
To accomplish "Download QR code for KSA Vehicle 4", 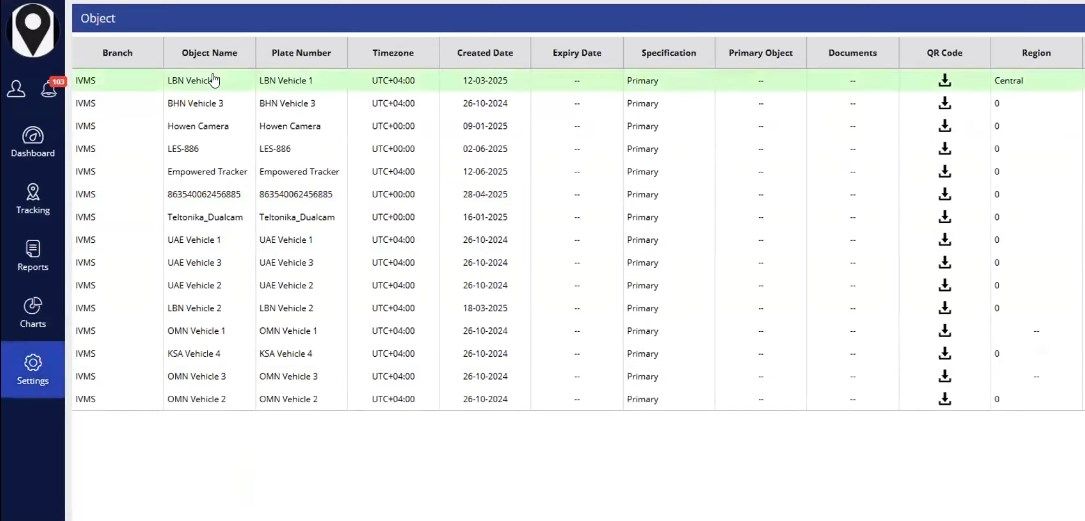I will (x=945, y=354).
